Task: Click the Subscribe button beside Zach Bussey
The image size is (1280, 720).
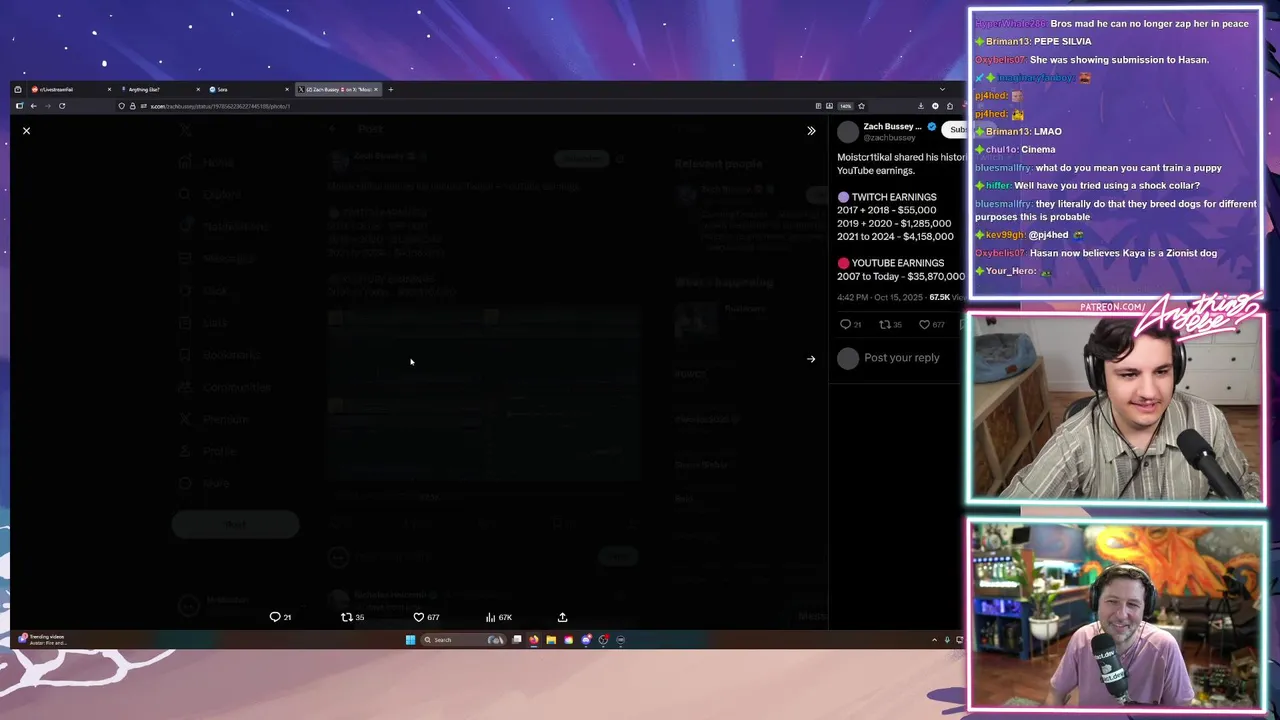Action: (x=954, y=130)
